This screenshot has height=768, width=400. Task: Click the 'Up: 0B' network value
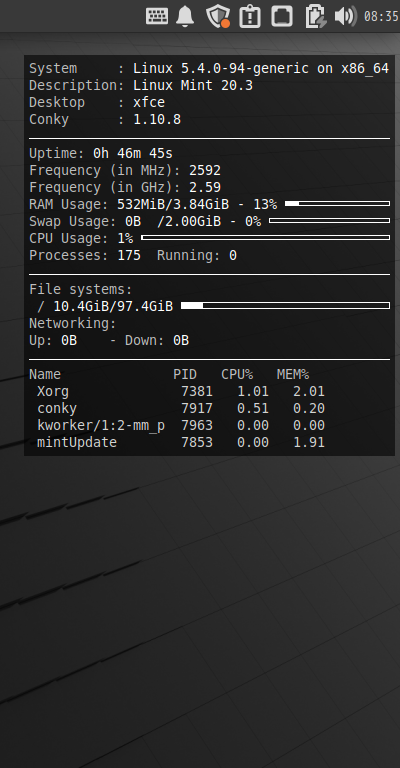pyautogui.click(x=53, y=340)
